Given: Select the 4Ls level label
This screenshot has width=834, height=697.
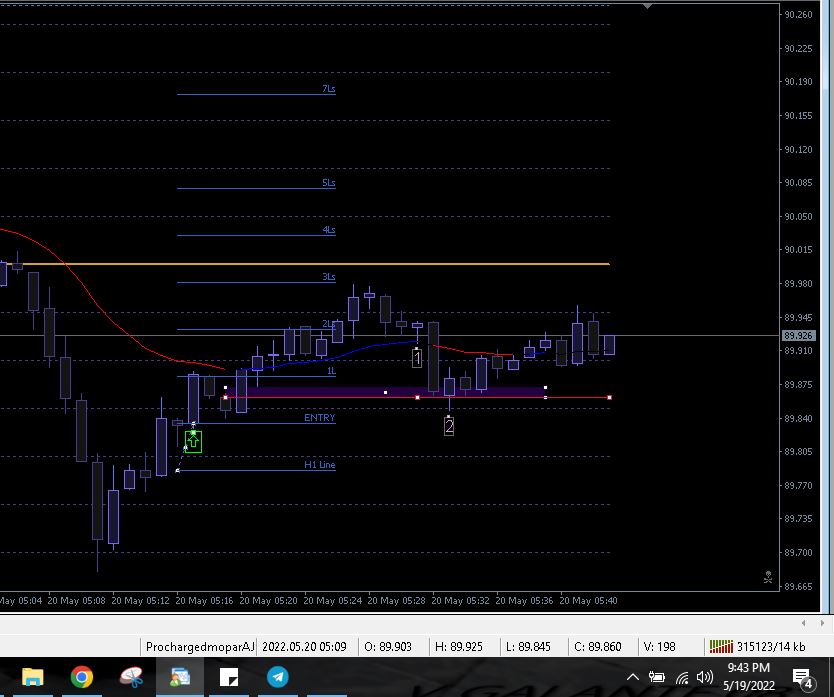Looking at the screenshot, I should pyautogui.click(x=329, y=229).
